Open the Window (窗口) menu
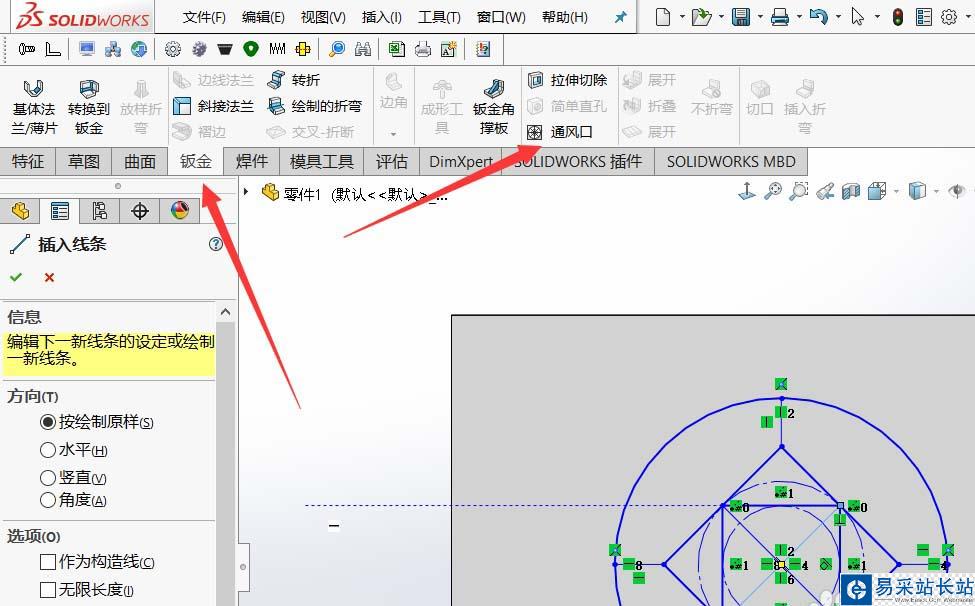This screenshot has height=606, width=975. pos(501,17)
